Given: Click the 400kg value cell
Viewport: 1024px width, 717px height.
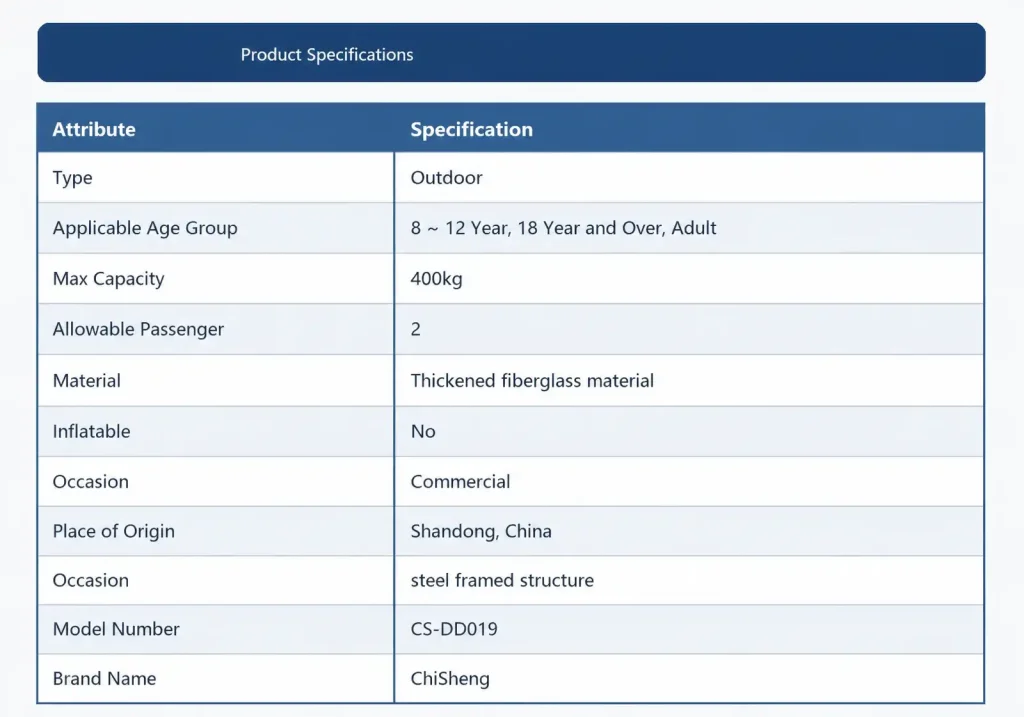Looking at the screenshot, I should [x=689, y=279].
